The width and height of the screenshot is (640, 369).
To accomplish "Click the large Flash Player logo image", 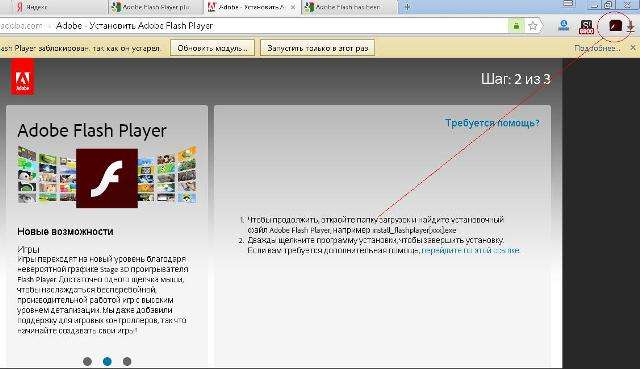I will pos(107,178).
